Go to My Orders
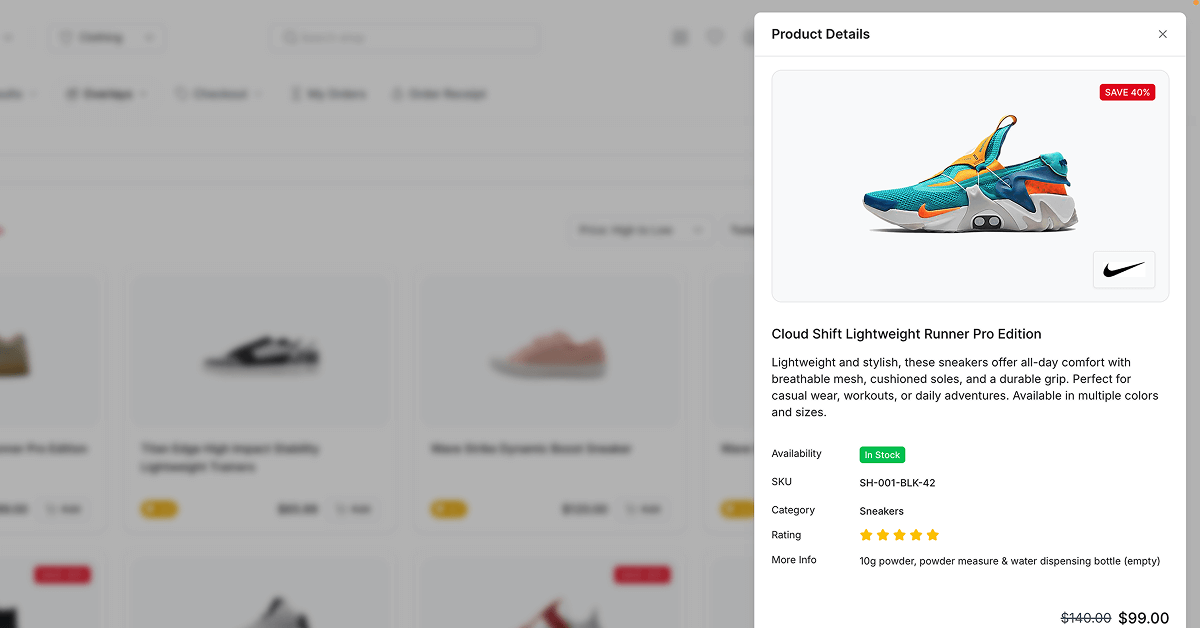The width and height of the screenshot is (1200, 628). point(328,94)
